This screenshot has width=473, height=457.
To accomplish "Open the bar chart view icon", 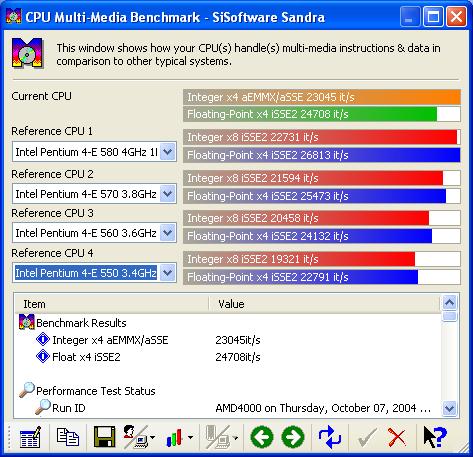I will [174, 438].
